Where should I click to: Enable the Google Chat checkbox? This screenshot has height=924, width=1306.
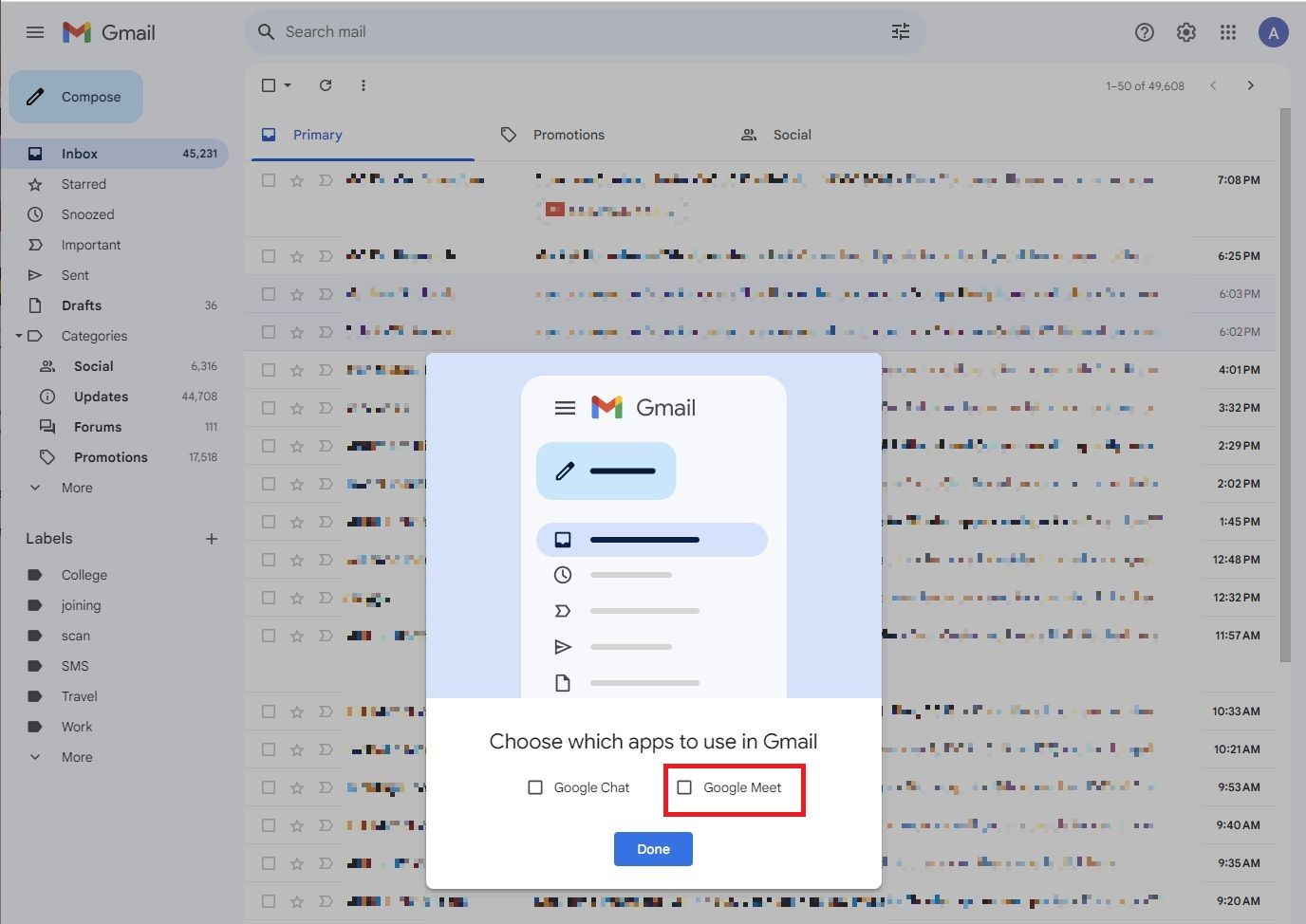click(535, 786)
